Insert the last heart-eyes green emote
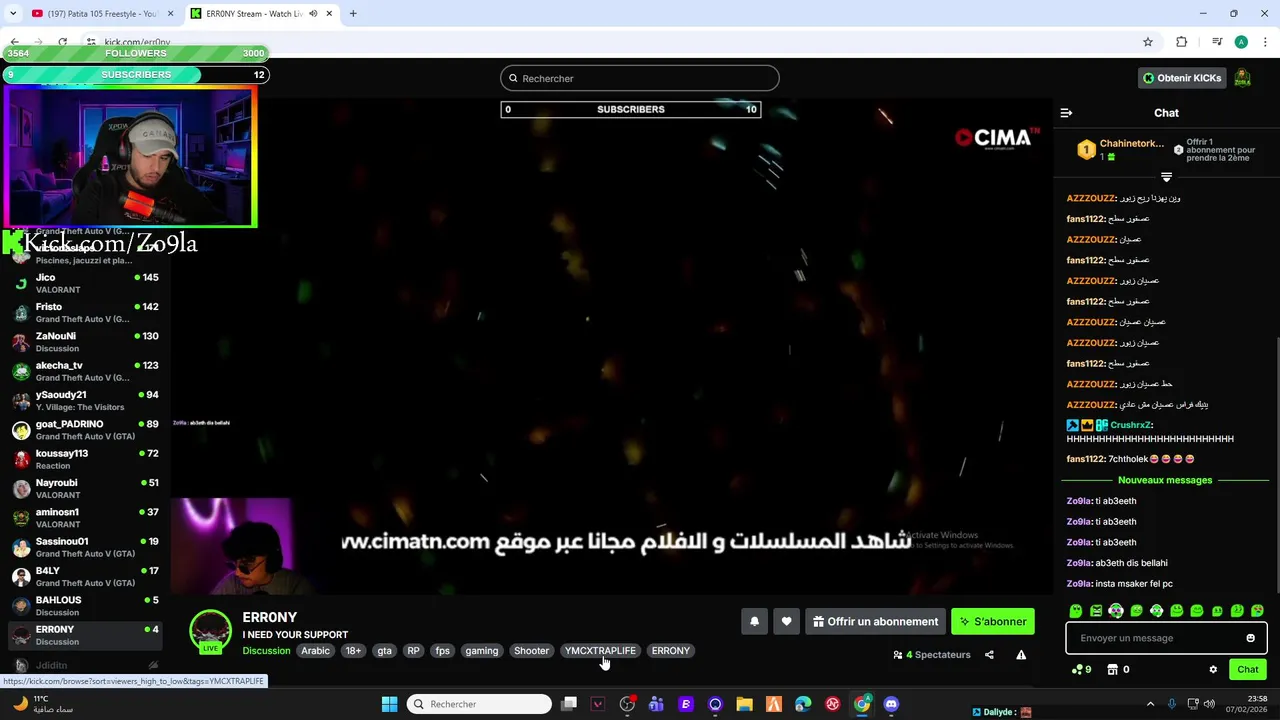The width and height of the screenshot is (1280, 720). (1257, 610)
